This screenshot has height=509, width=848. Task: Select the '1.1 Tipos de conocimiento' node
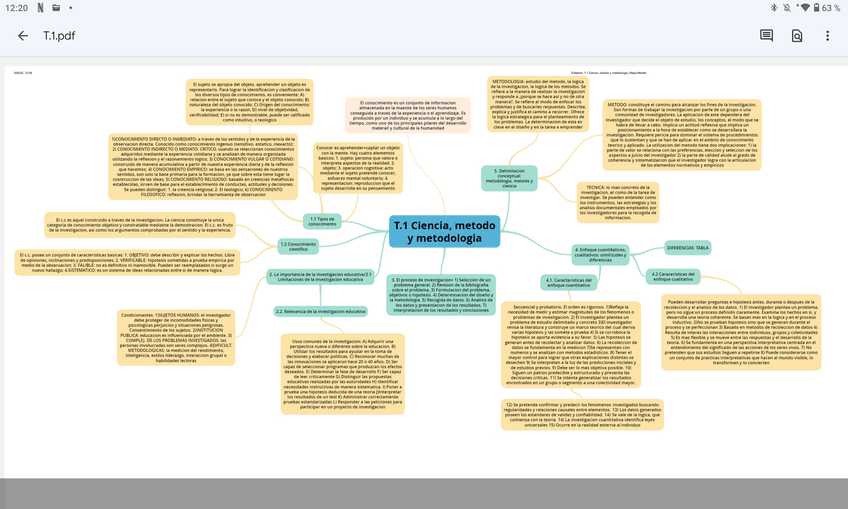pyautogui.click(x=322, y=221)
